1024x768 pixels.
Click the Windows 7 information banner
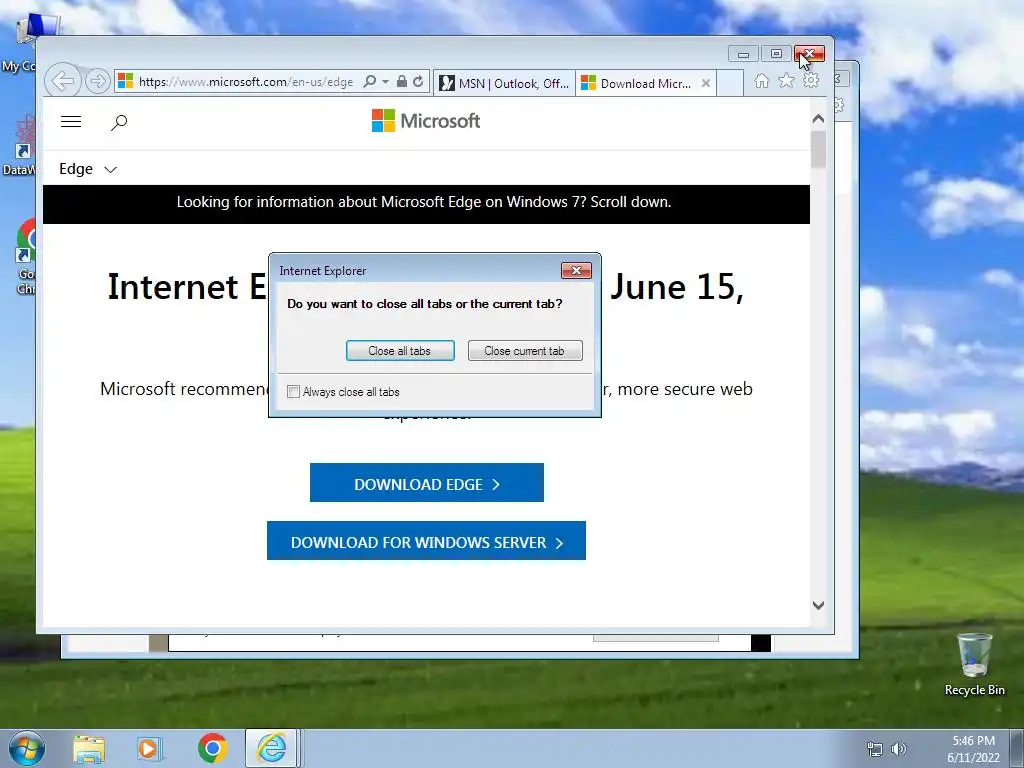point(426,204)
